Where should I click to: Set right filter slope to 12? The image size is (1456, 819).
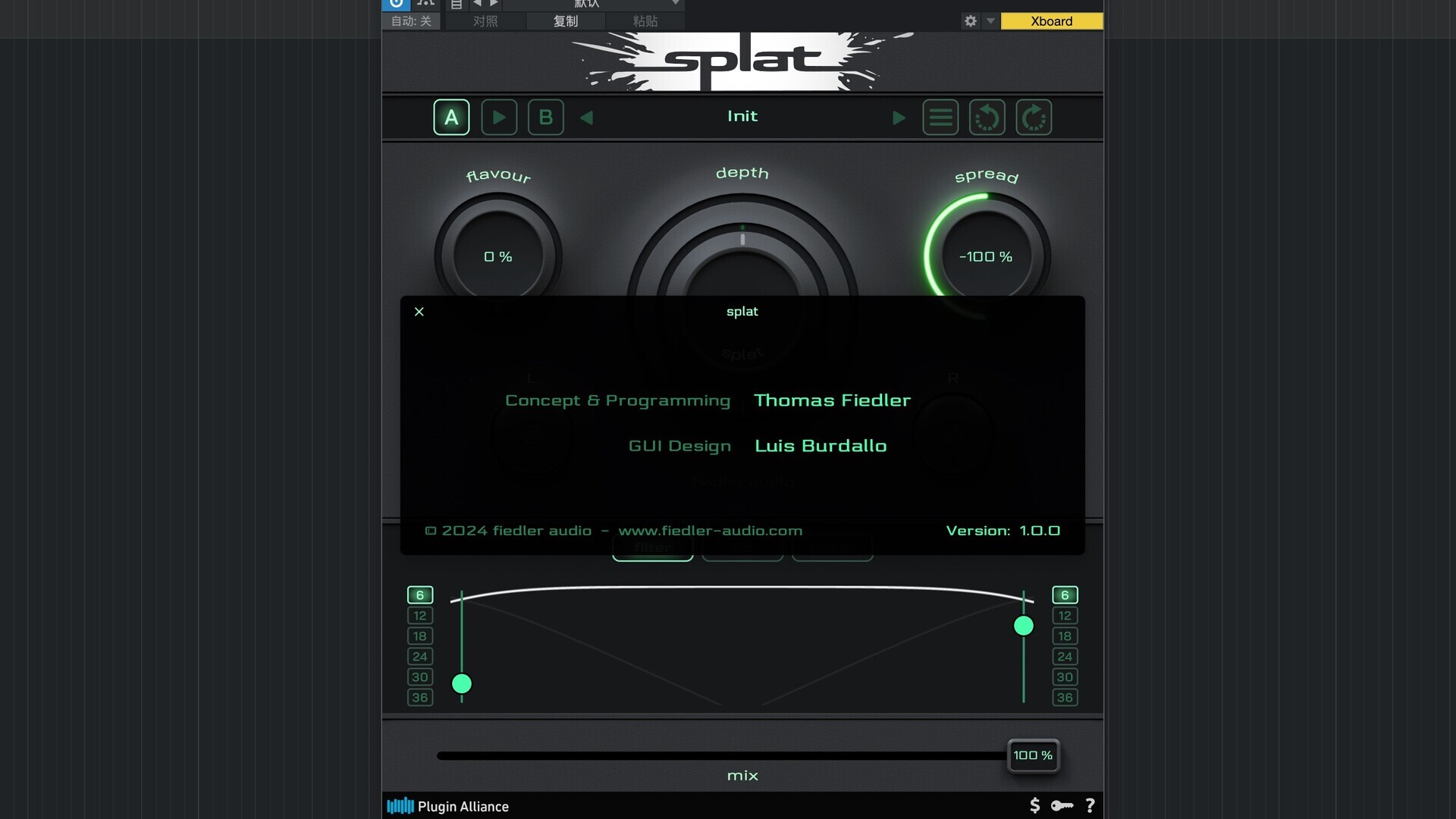[x=1065, y=616]
